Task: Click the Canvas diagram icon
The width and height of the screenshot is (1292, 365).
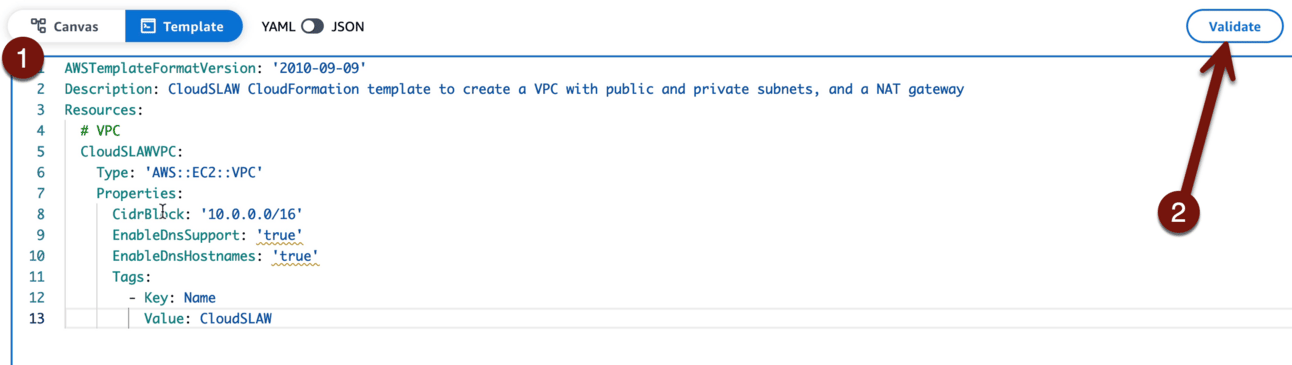Action: [x=38, y=26]
